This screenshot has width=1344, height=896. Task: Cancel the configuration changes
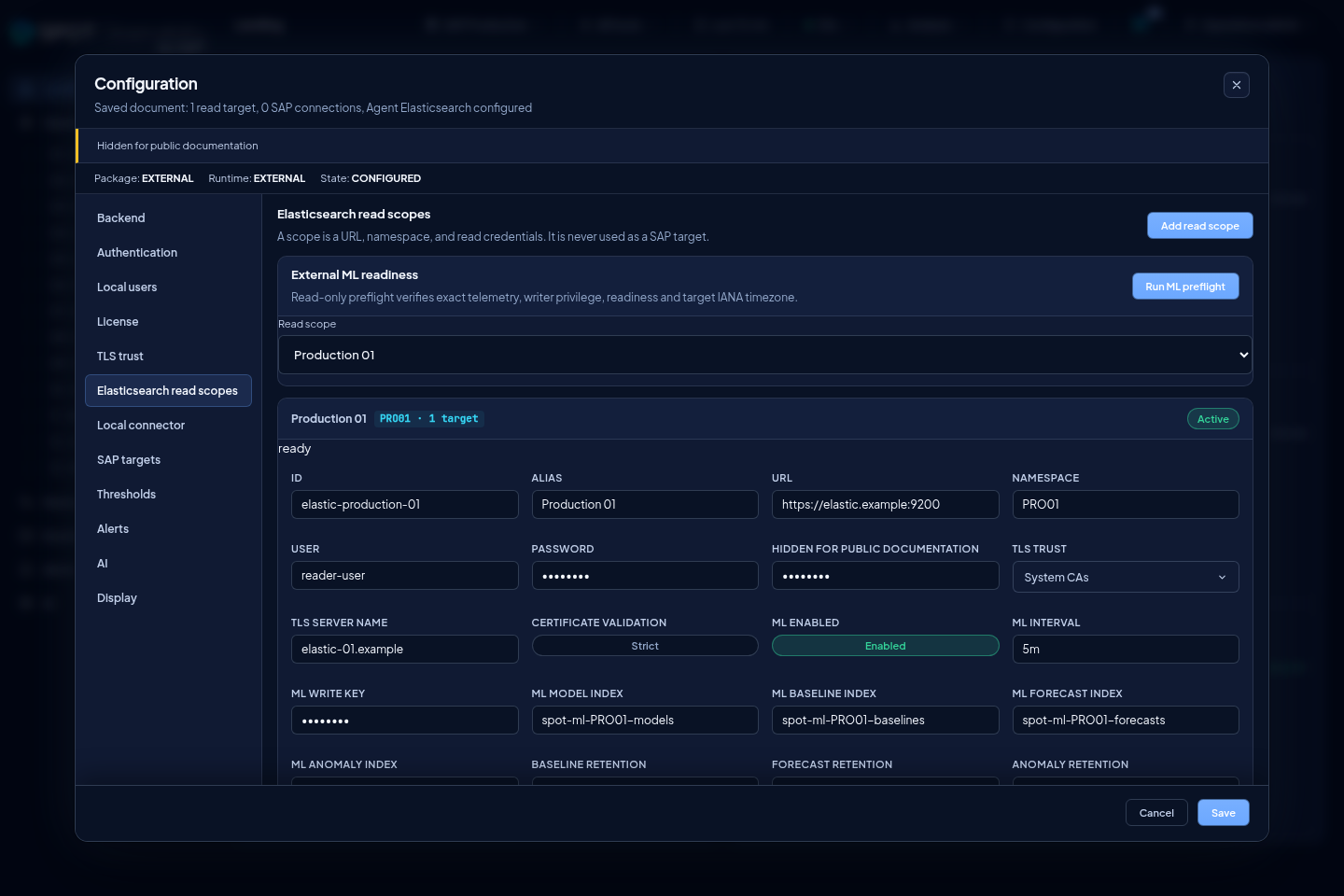pyautogui.click(x=1156, y=813)
